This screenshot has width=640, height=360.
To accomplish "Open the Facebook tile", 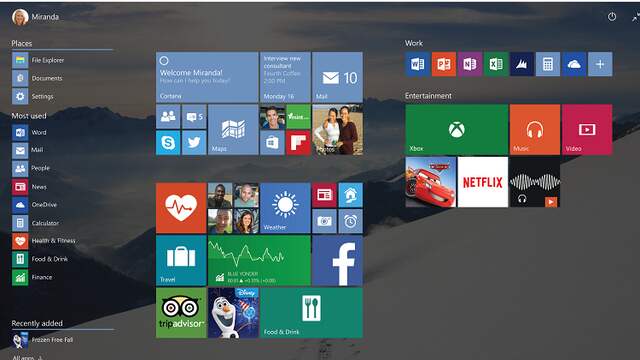I will pos(337,260).
